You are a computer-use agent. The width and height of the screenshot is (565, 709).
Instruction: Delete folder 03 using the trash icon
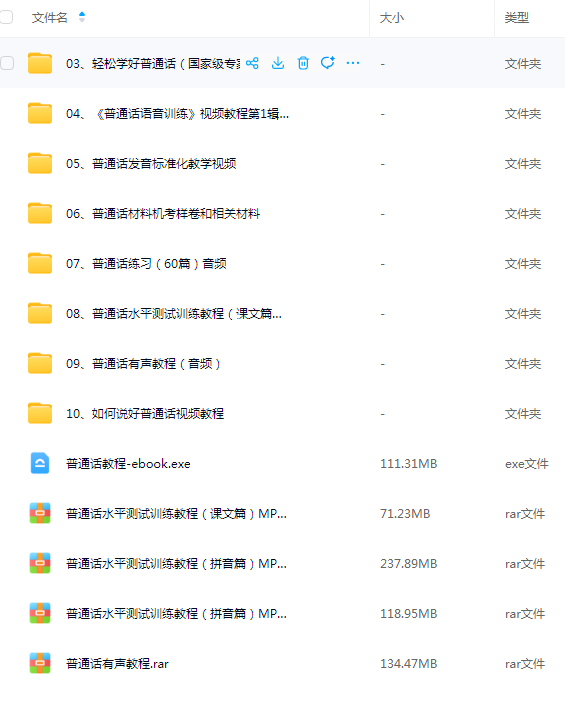click(x=303, y=63)
